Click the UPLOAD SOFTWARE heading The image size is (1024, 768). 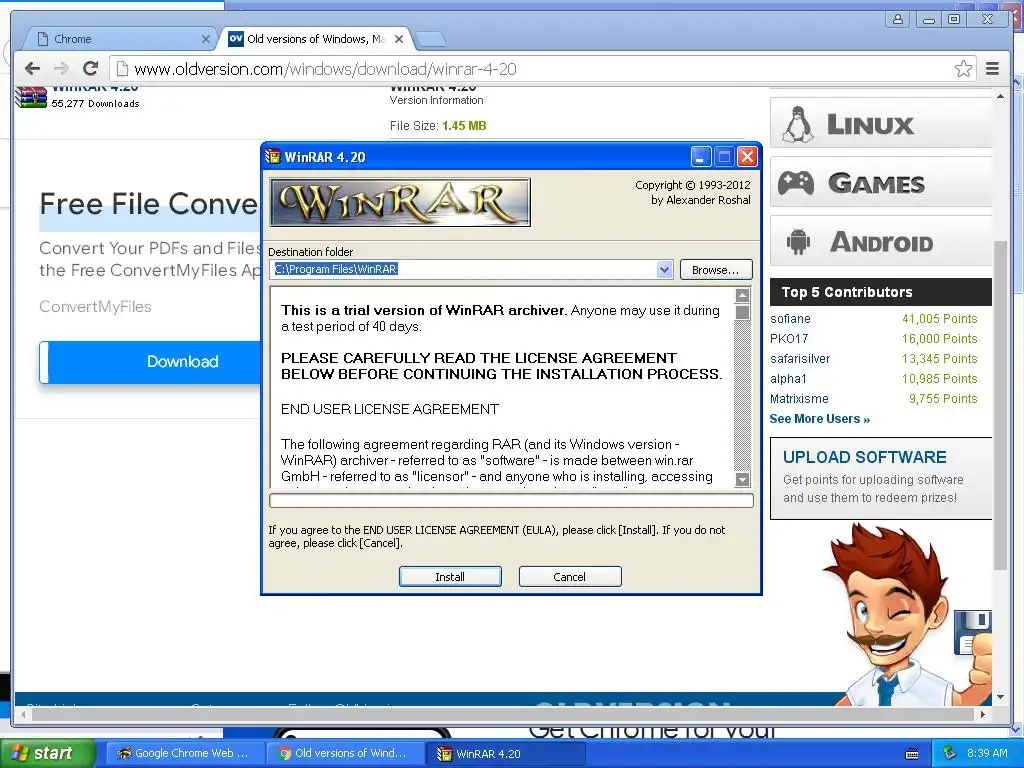tap(865, 457)
